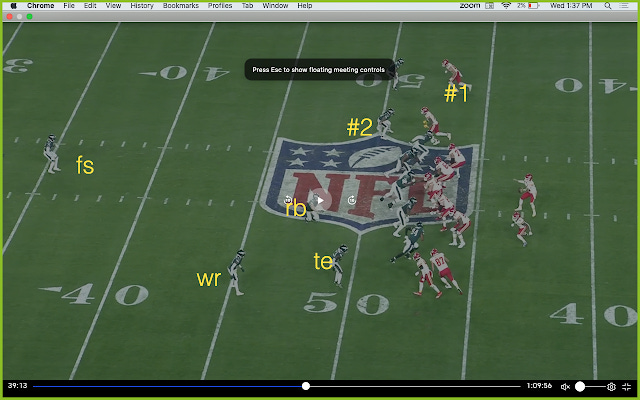Open the Edit menu
640x400 pixels.
[x=90, y=6]
